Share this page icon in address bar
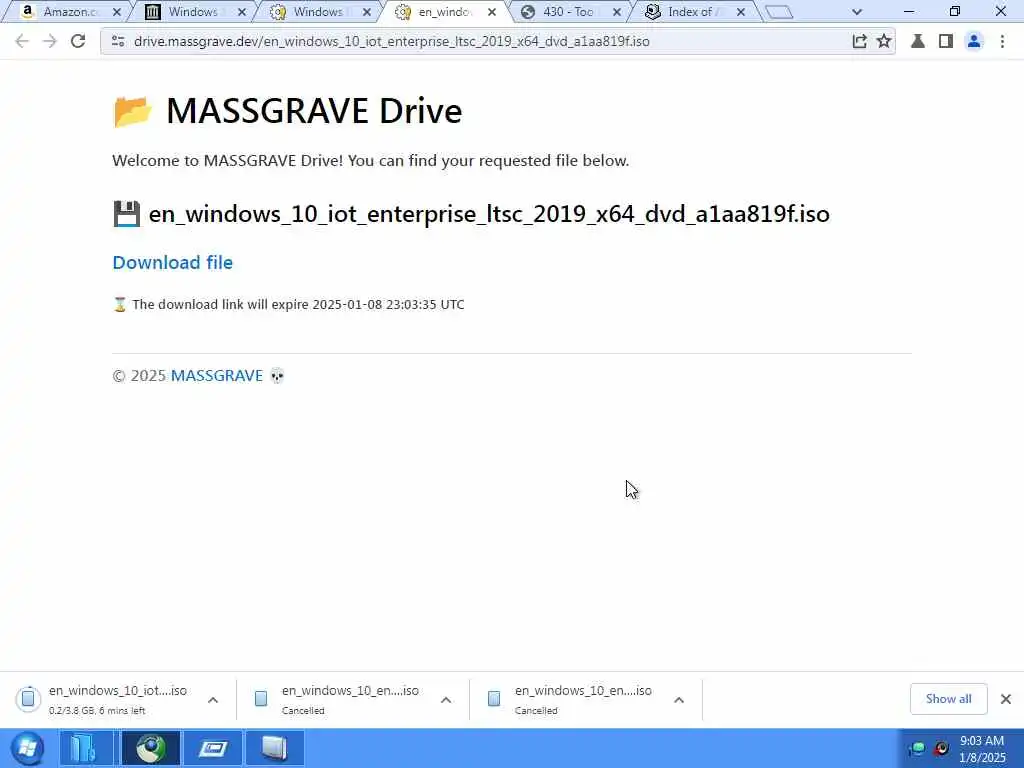This screenshot has height=768, width=1024. click(x=859, y=41)
